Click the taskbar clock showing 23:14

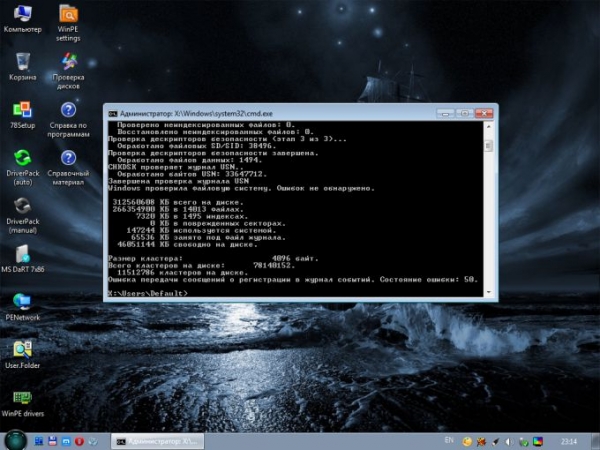[573, 440]
